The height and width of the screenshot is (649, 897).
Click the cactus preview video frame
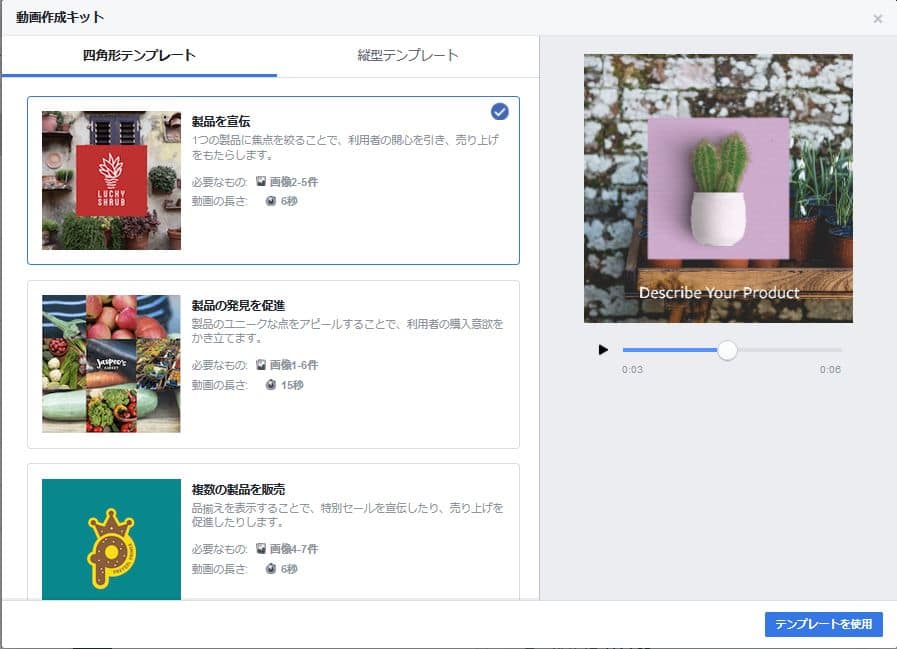pyautogui.click(x=718, y=188)
